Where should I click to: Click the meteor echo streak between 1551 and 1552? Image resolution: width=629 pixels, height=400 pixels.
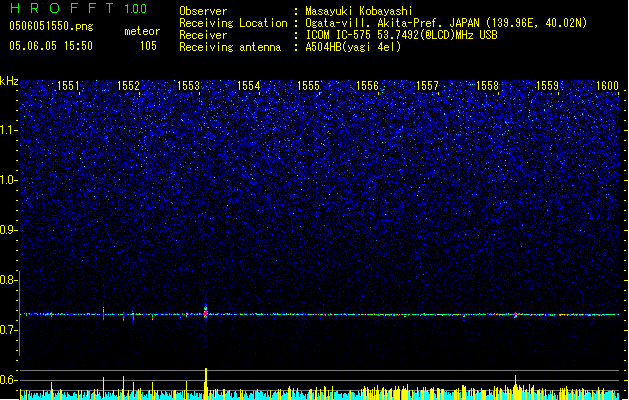click(x=103, y=313)
